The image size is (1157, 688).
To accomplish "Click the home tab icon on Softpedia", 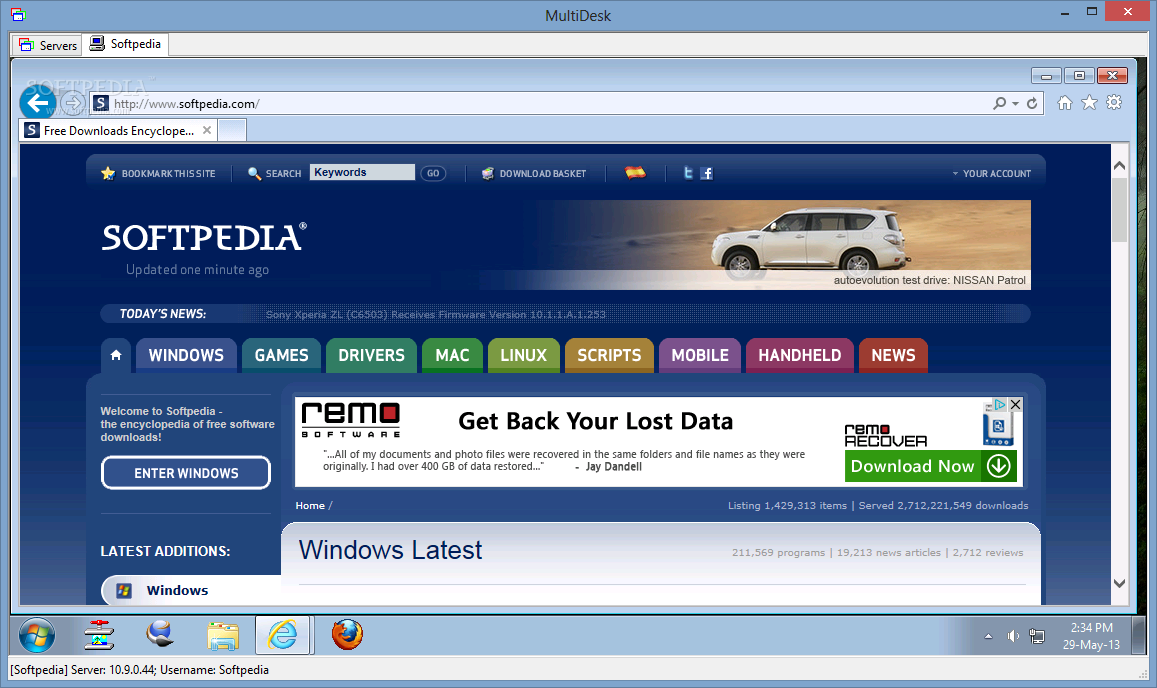I will [116, 355].
